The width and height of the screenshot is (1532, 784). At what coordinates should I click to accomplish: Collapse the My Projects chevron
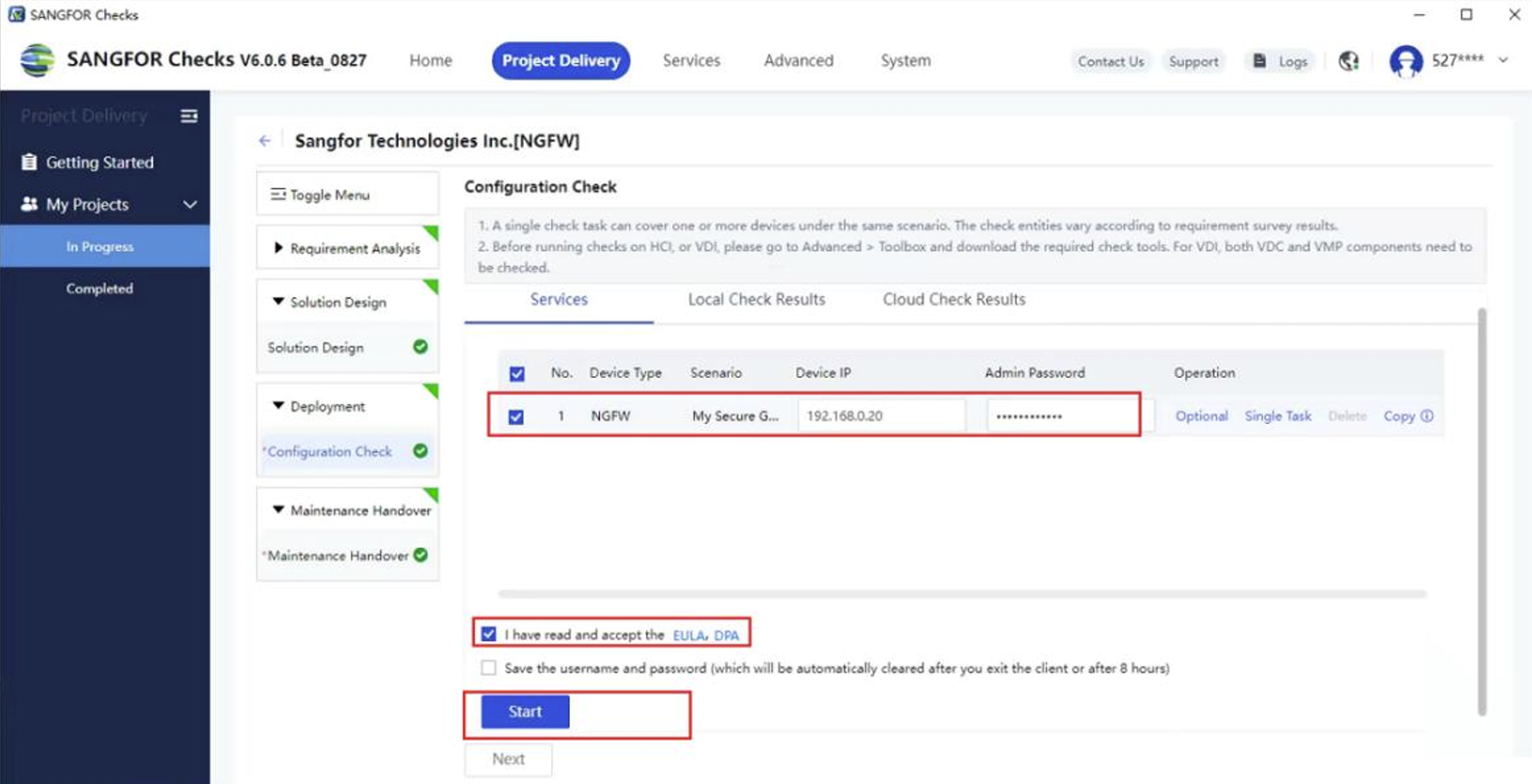[x=190, y=205]
